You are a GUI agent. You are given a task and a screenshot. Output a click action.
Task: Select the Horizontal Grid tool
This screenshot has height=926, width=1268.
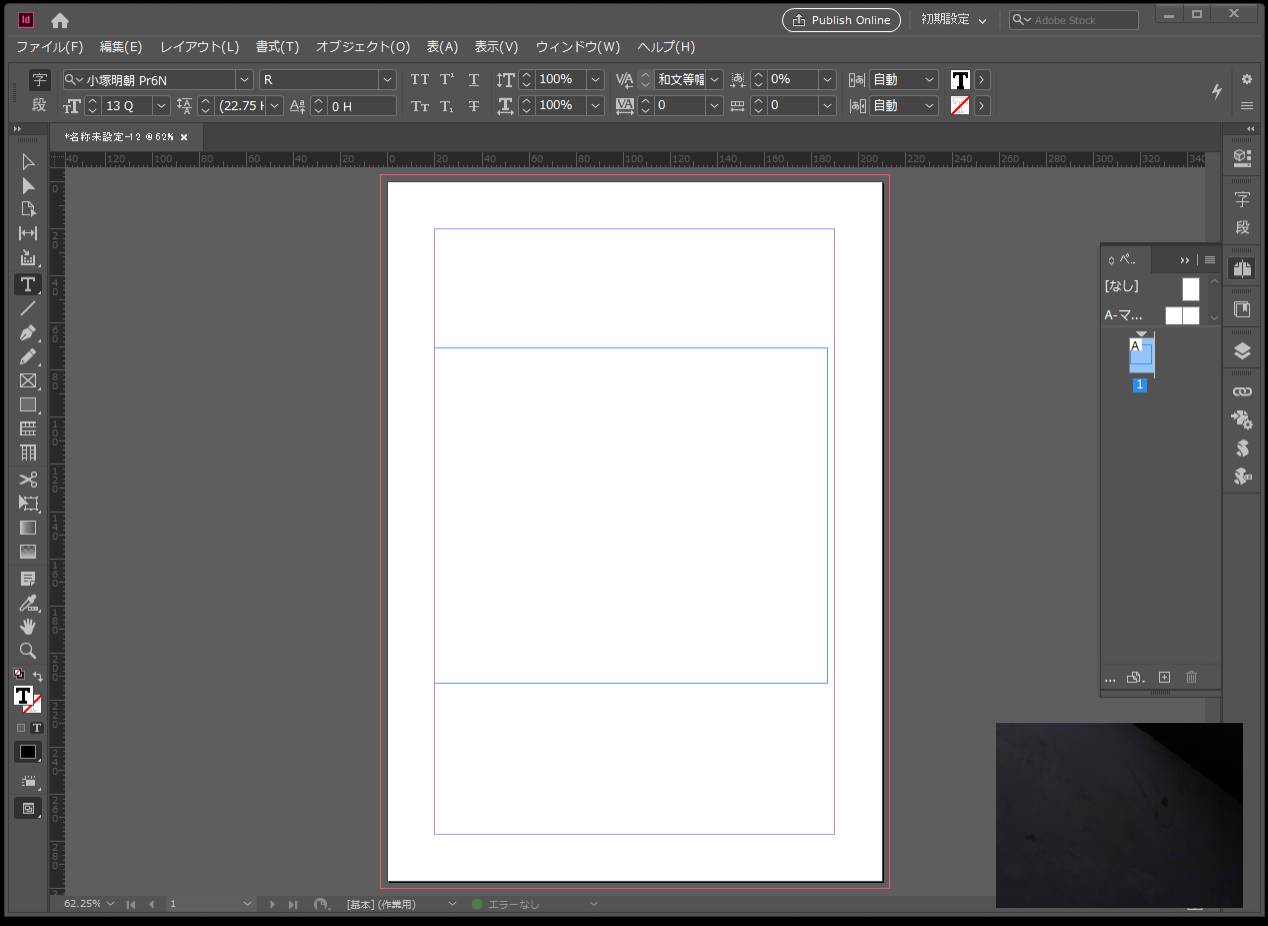pyautogui.click(x=28, y=429)
